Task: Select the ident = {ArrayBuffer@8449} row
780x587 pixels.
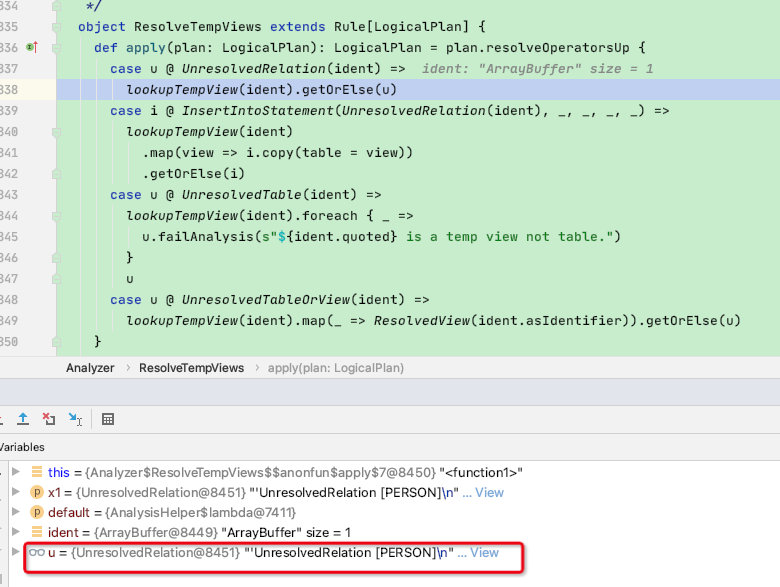Action: 199,532
